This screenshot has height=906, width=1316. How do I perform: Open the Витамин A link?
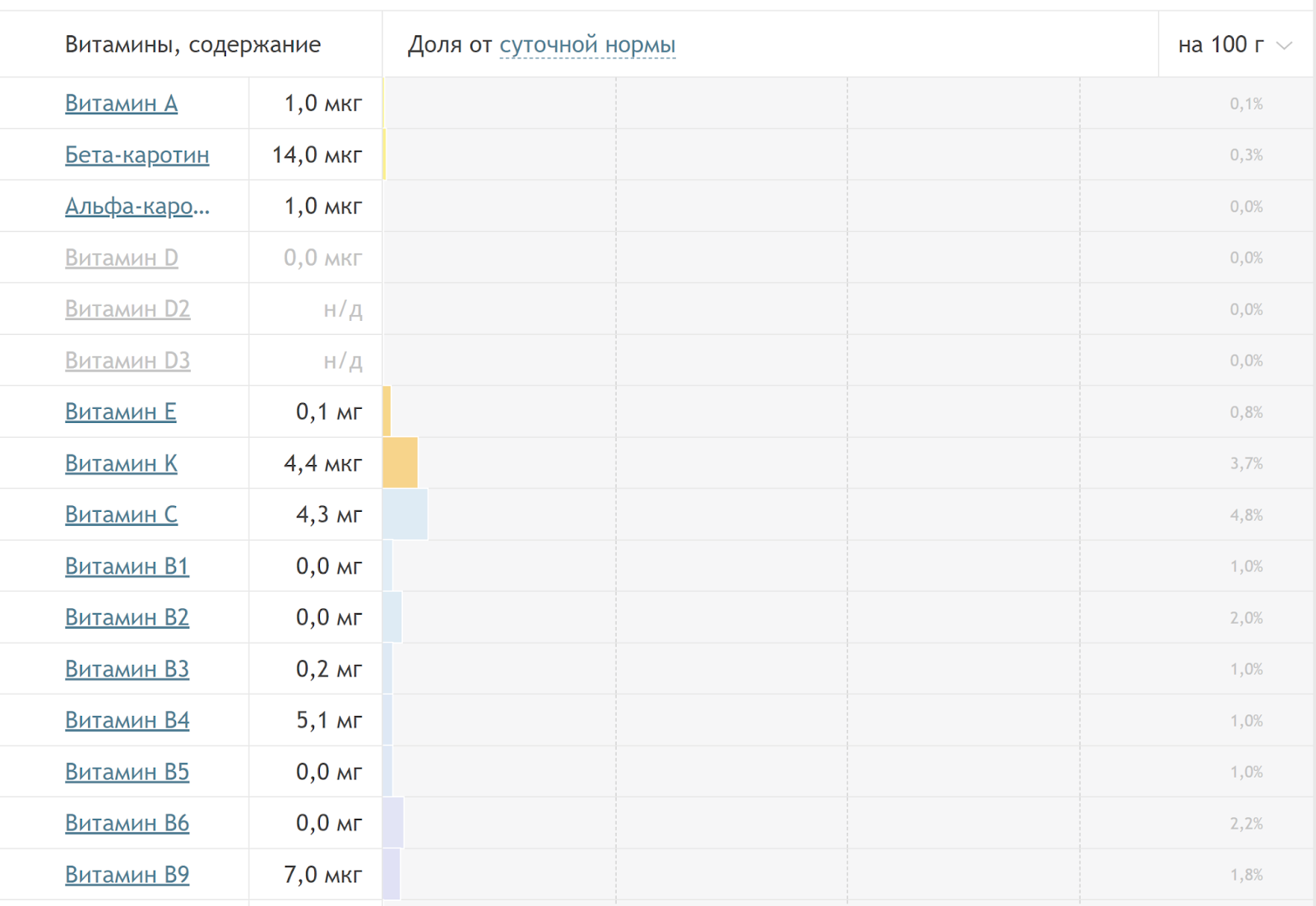121,104
